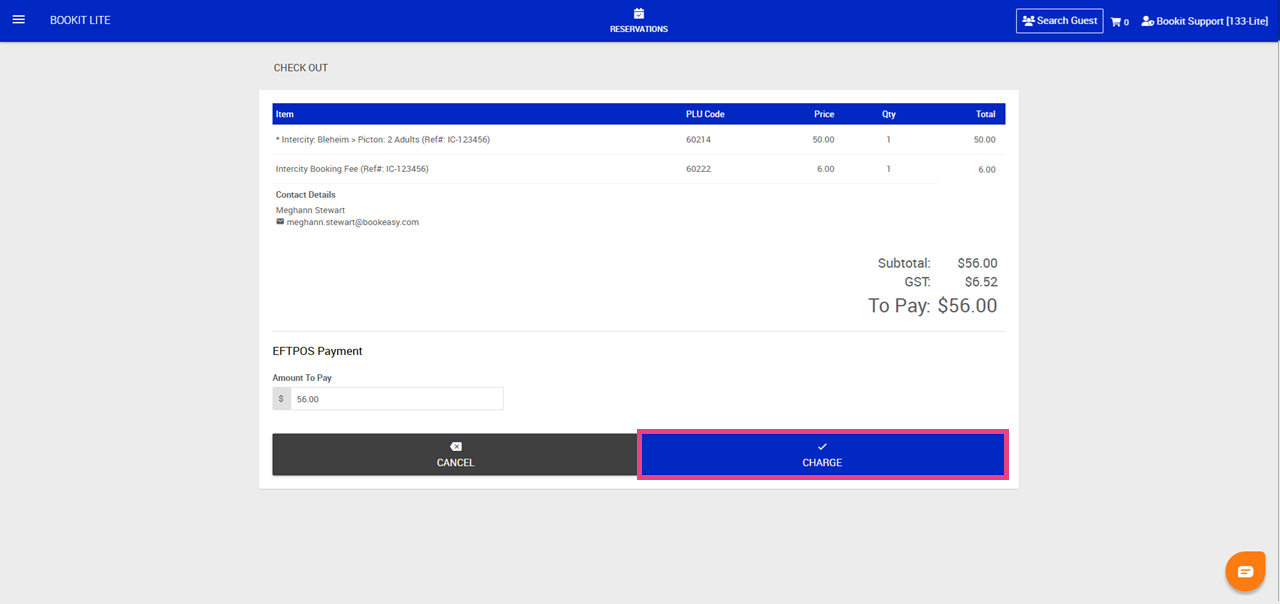
Task: Click the Reservations calendar icon
Action: coord(639,13)
